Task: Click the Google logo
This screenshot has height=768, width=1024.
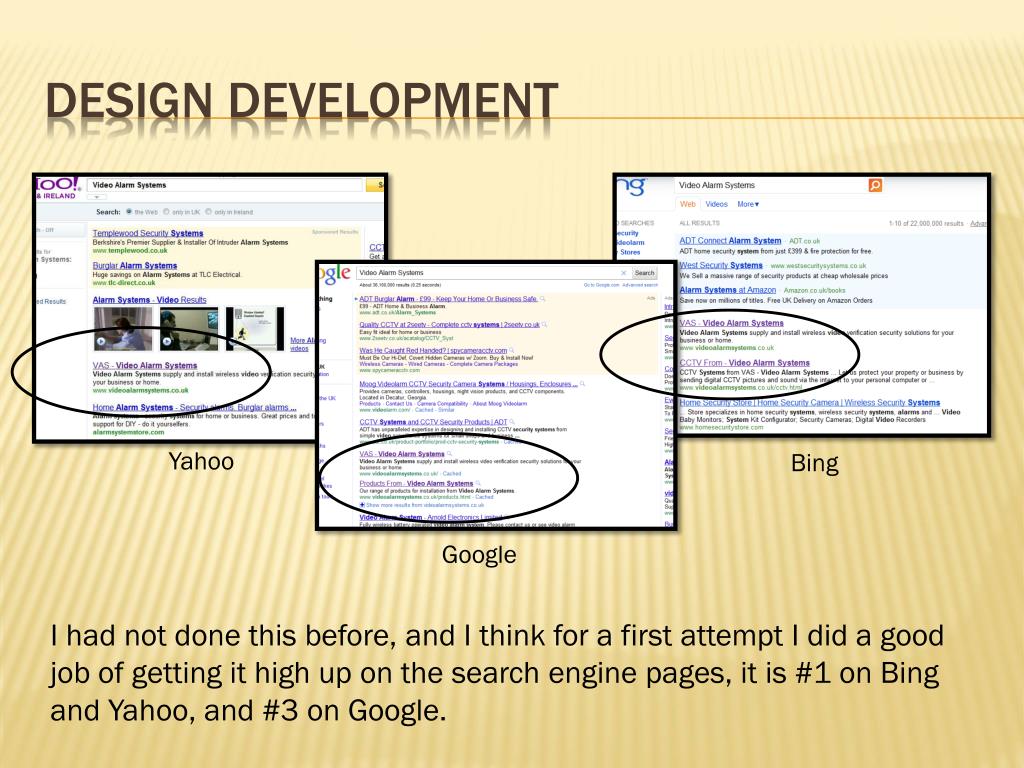Action: (x=334, y=274)
